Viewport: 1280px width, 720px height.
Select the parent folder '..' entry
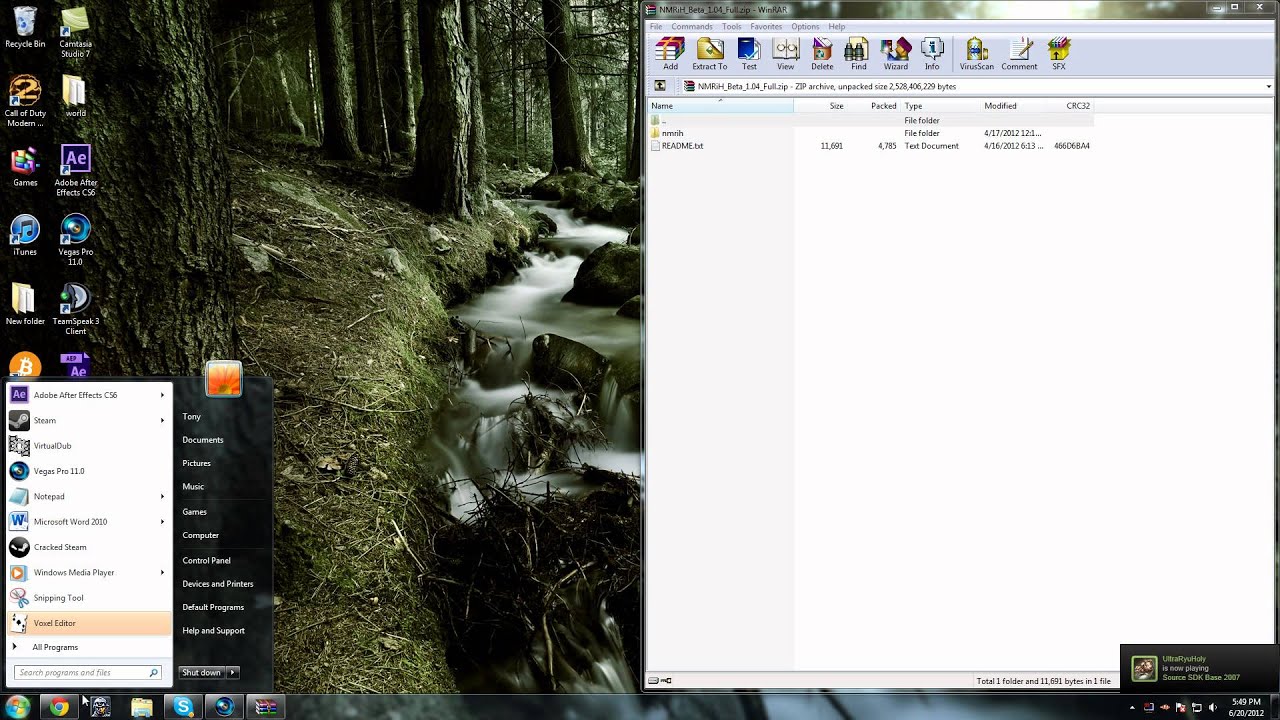click(x=658, y=120)
